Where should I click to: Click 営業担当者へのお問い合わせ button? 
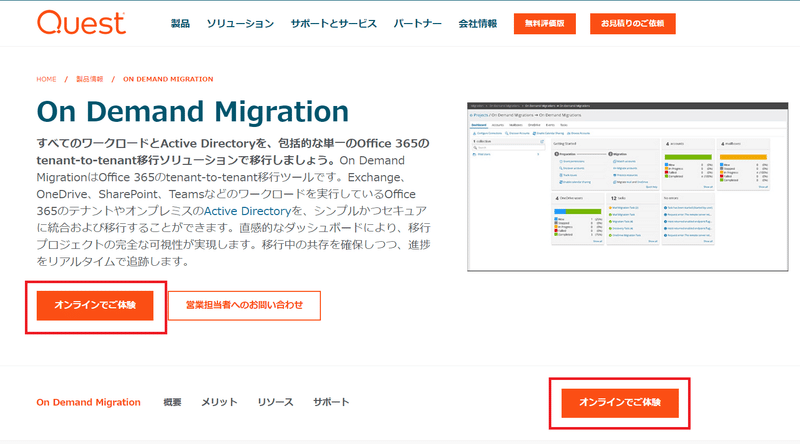[244, 305]
